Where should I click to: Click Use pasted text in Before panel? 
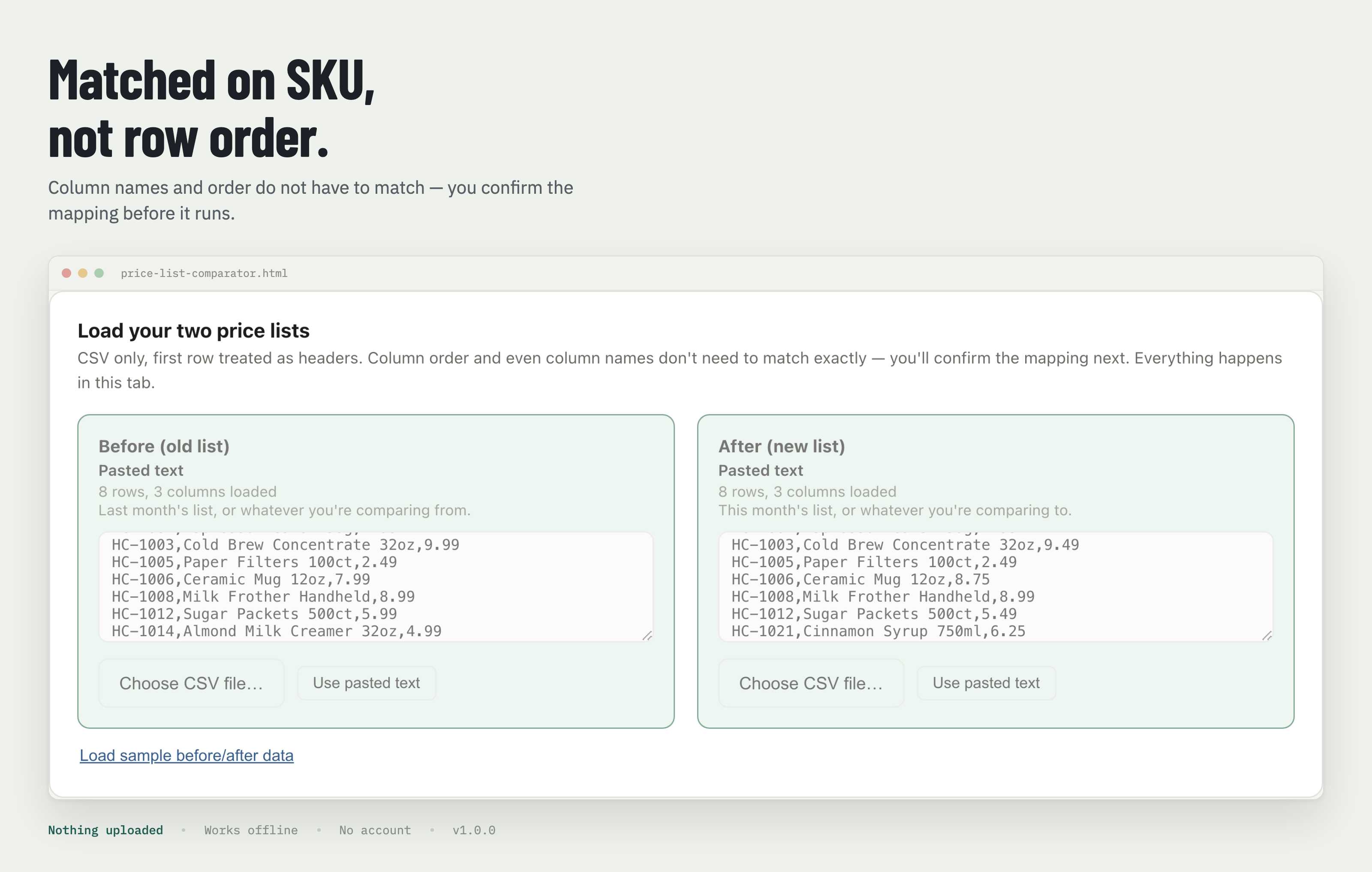[x=366, y=683]
